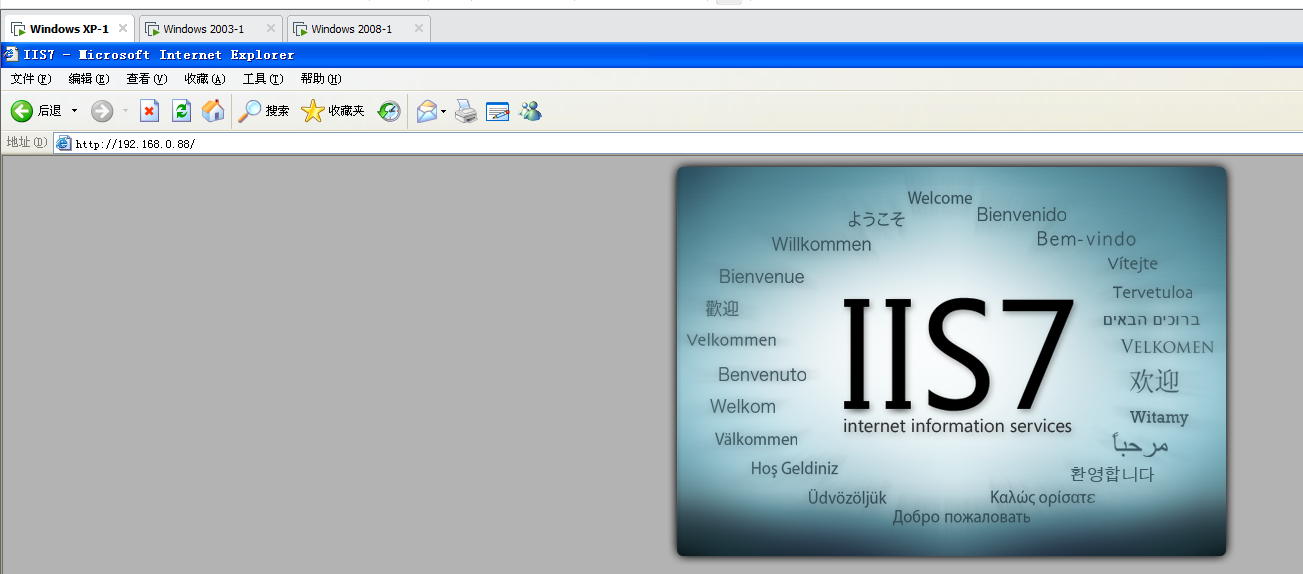Click the IE icon in title bar
Image resolution: width=1303 pixels, height=574 pixels.
click(11, 54)
